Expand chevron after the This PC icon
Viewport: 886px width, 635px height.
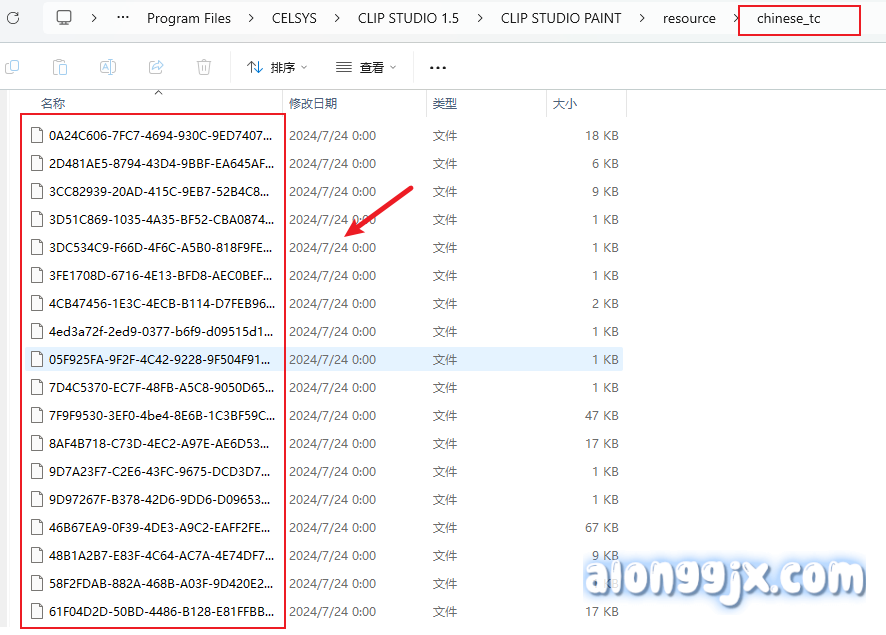tap(94, 18)
